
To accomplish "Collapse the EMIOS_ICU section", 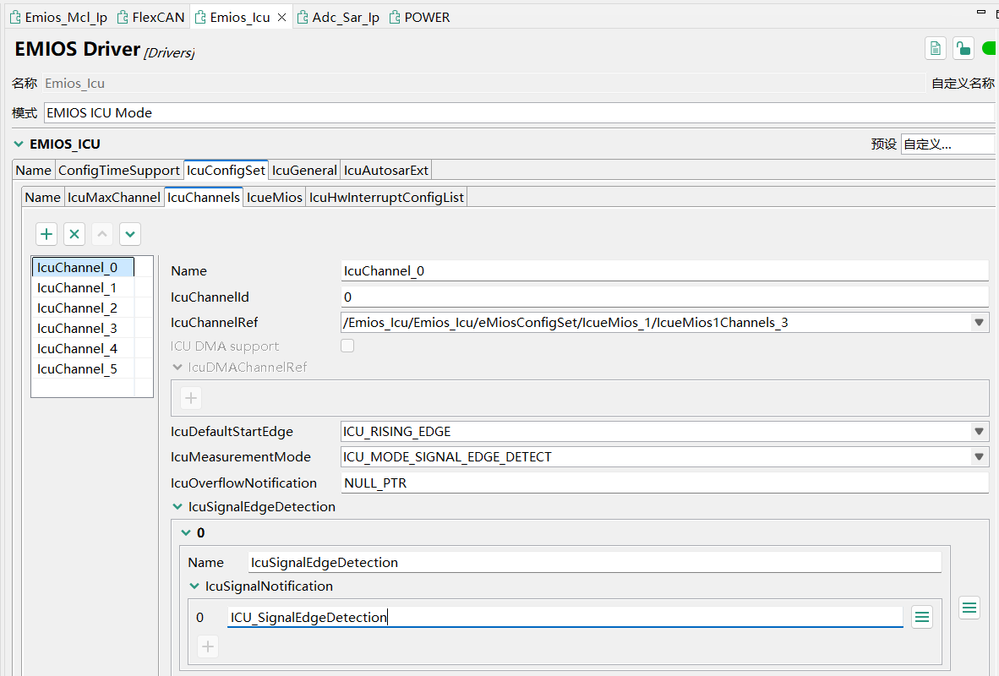I will pos(18,144).
